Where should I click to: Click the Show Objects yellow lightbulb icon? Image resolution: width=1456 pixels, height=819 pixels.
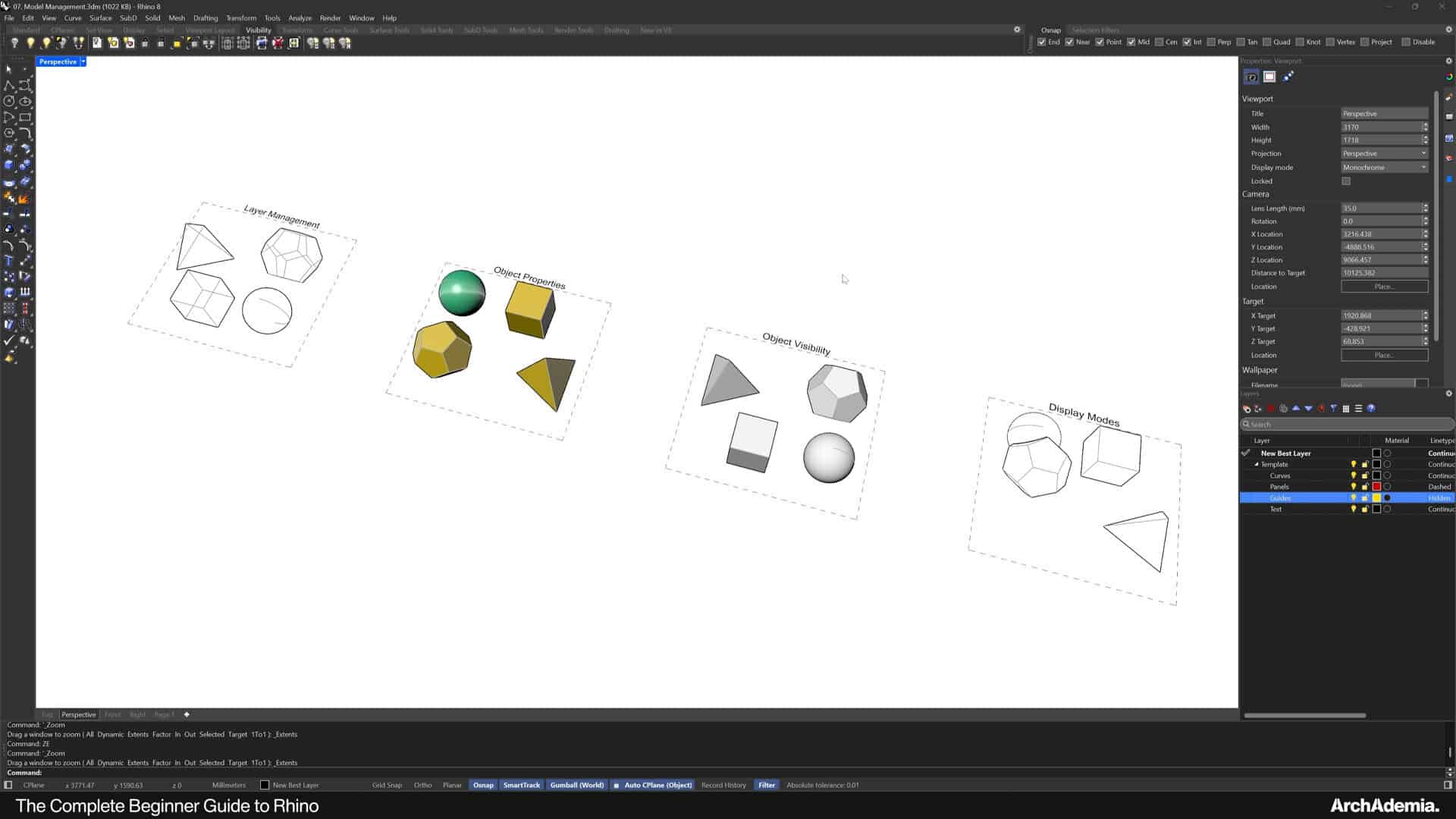tap(30, 43)
